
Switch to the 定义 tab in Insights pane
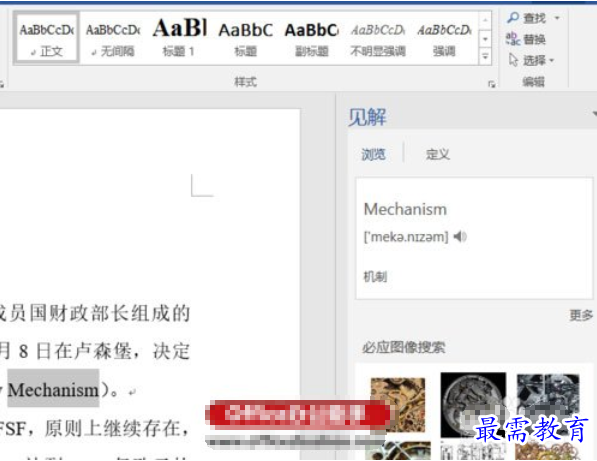(x=437, y=154)
